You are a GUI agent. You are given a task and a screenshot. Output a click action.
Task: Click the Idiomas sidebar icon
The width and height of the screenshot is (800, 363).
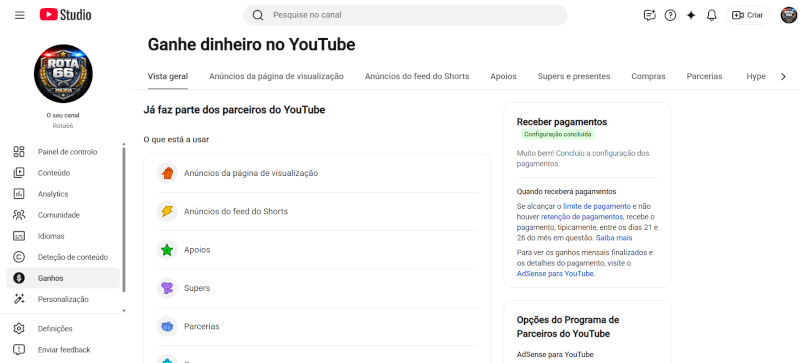19,236
